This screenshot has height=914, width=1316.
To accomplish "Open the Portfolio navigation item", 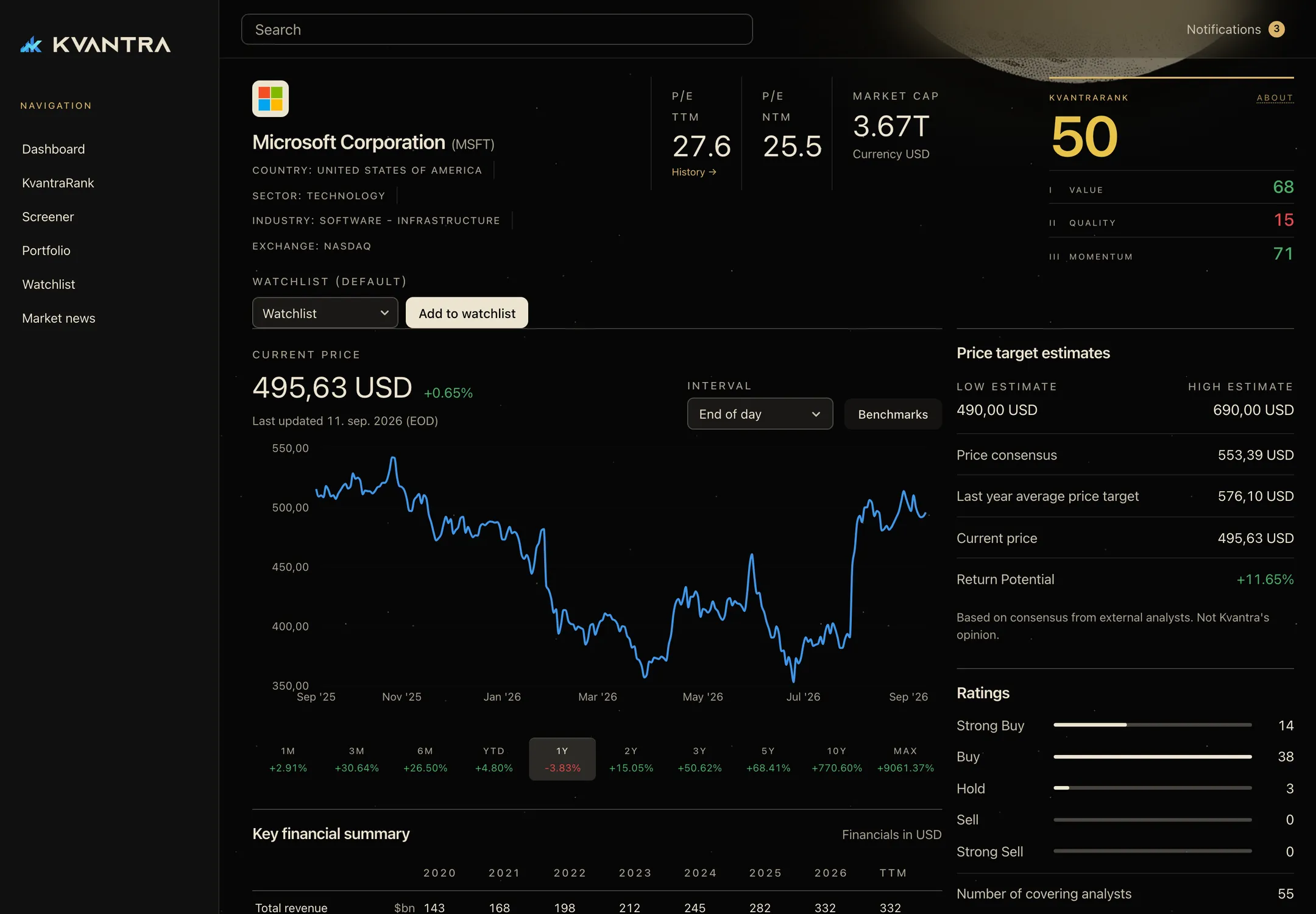I will [x=46, y=250].
